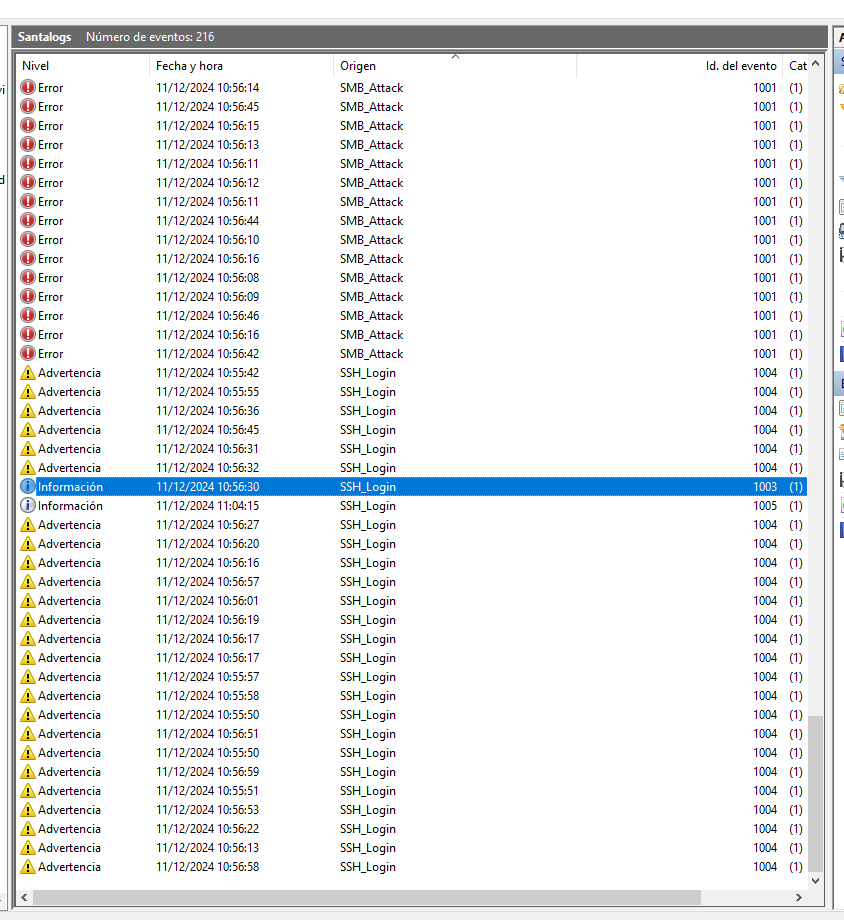The width and height of the screenshot is (844, 920).
Task: Select the timestamp 11/12/2024 10:55:58
Action: (x=207, y=696)
